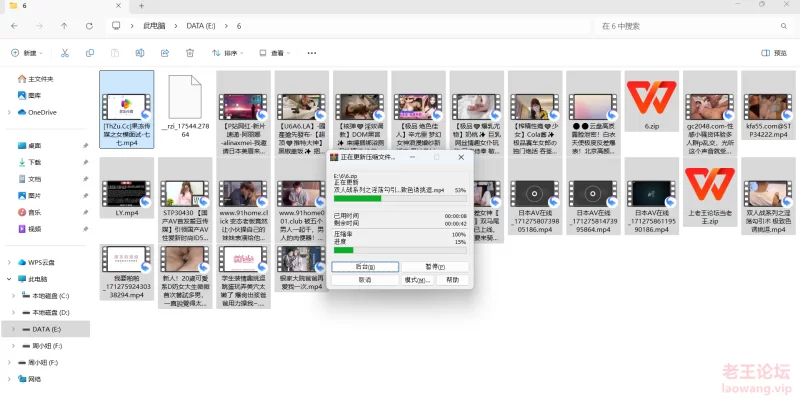Viewport: 800px width, 399px height.
Task: Select file ending _17127581473995864.mp4
Action: tap(593, 196)
